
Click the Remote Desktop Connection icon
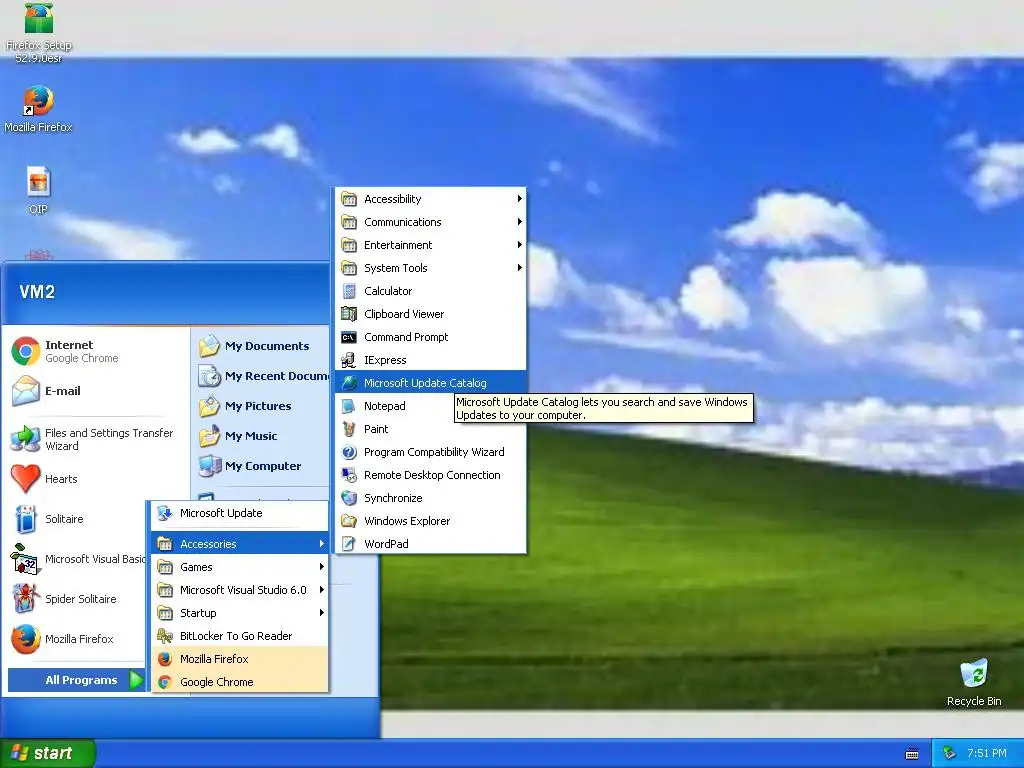(349, 475)
